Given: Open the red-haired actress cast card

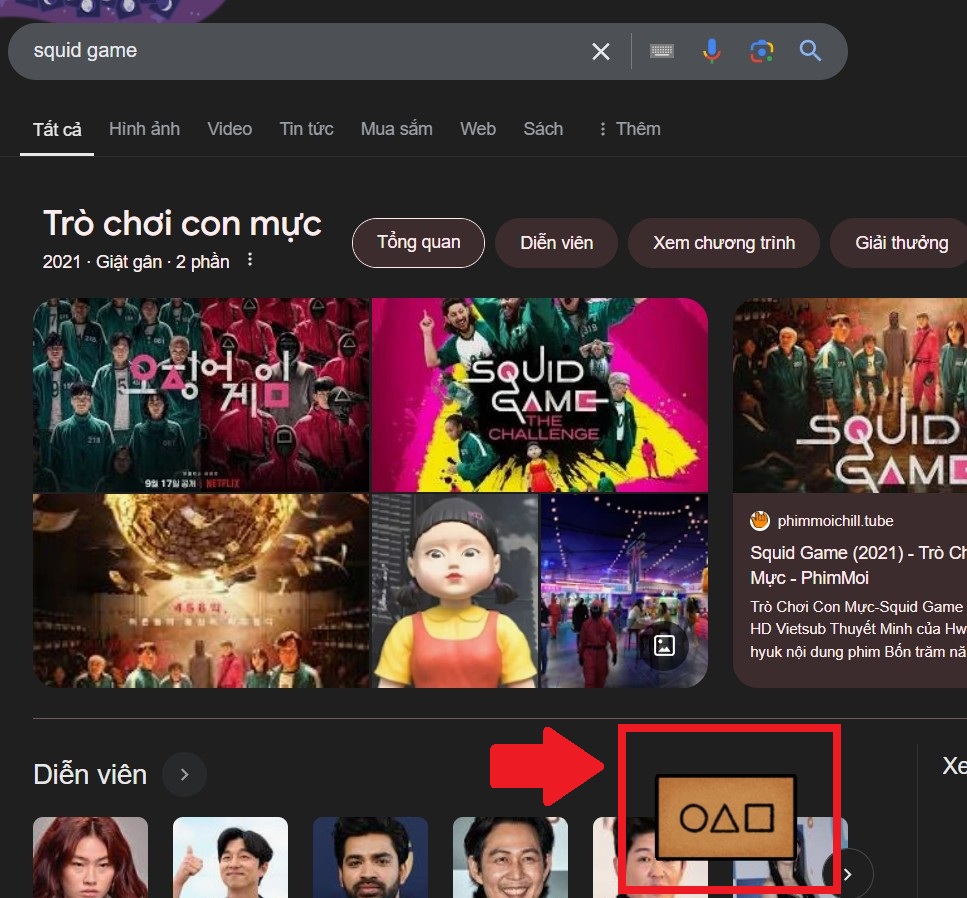Looking at the screenshot, I should 91,857.
